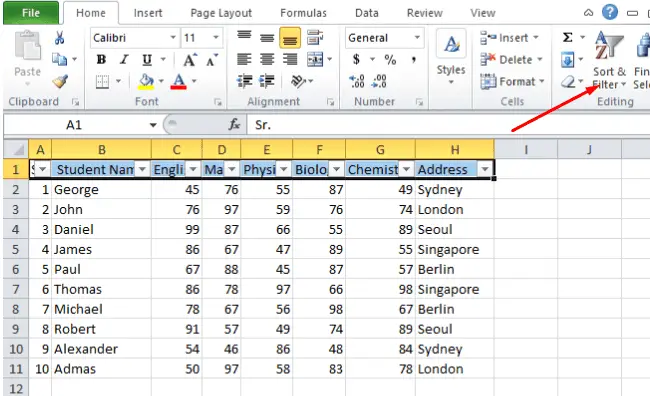This screenshot has width=650, height=396.
Task: Switch to the Insert tab
Action: [x=148, y=13]
